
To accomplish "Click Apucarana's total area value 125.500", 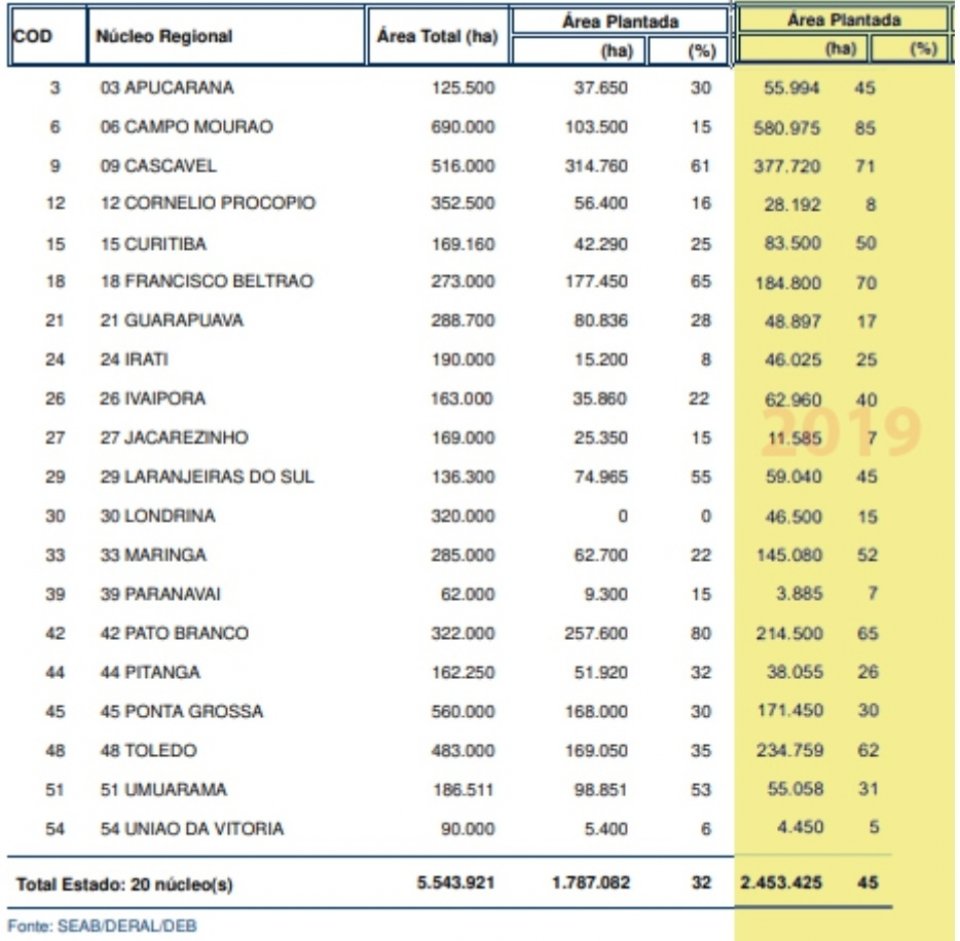I will [x=463, y=88].
